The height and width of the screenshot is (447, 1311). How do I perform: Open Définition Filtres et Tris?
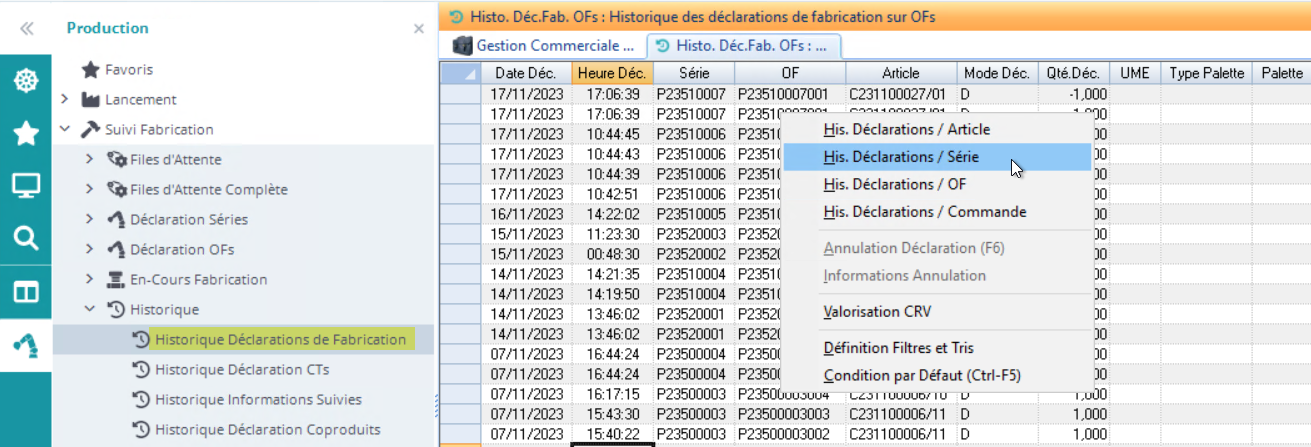pos(898,348)
